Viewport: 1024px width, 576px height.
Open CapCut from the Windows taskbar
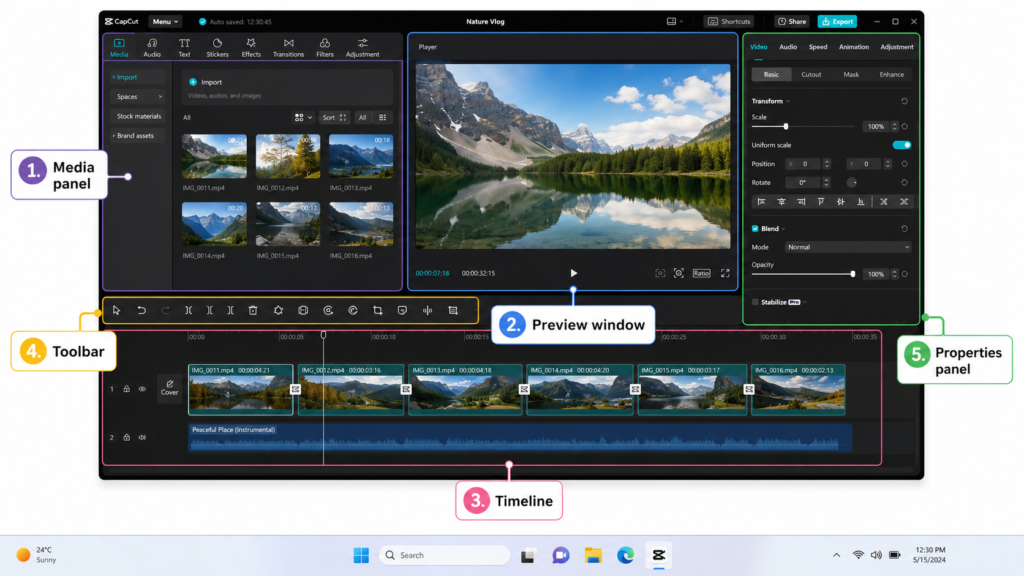coord(658,555)
